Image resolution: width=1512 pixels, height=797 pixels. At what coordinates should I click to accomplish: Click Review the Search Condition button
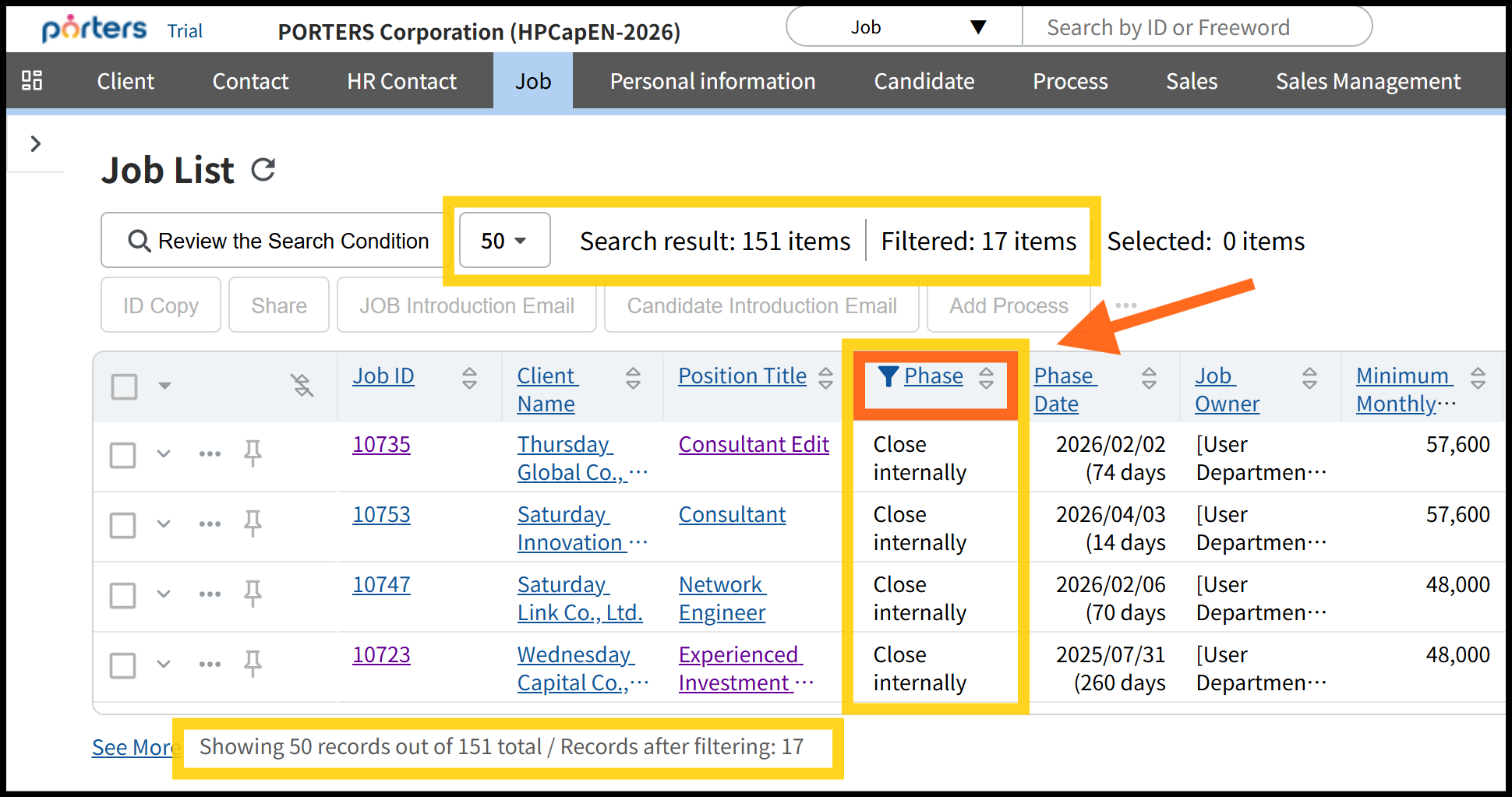point(278,241)
